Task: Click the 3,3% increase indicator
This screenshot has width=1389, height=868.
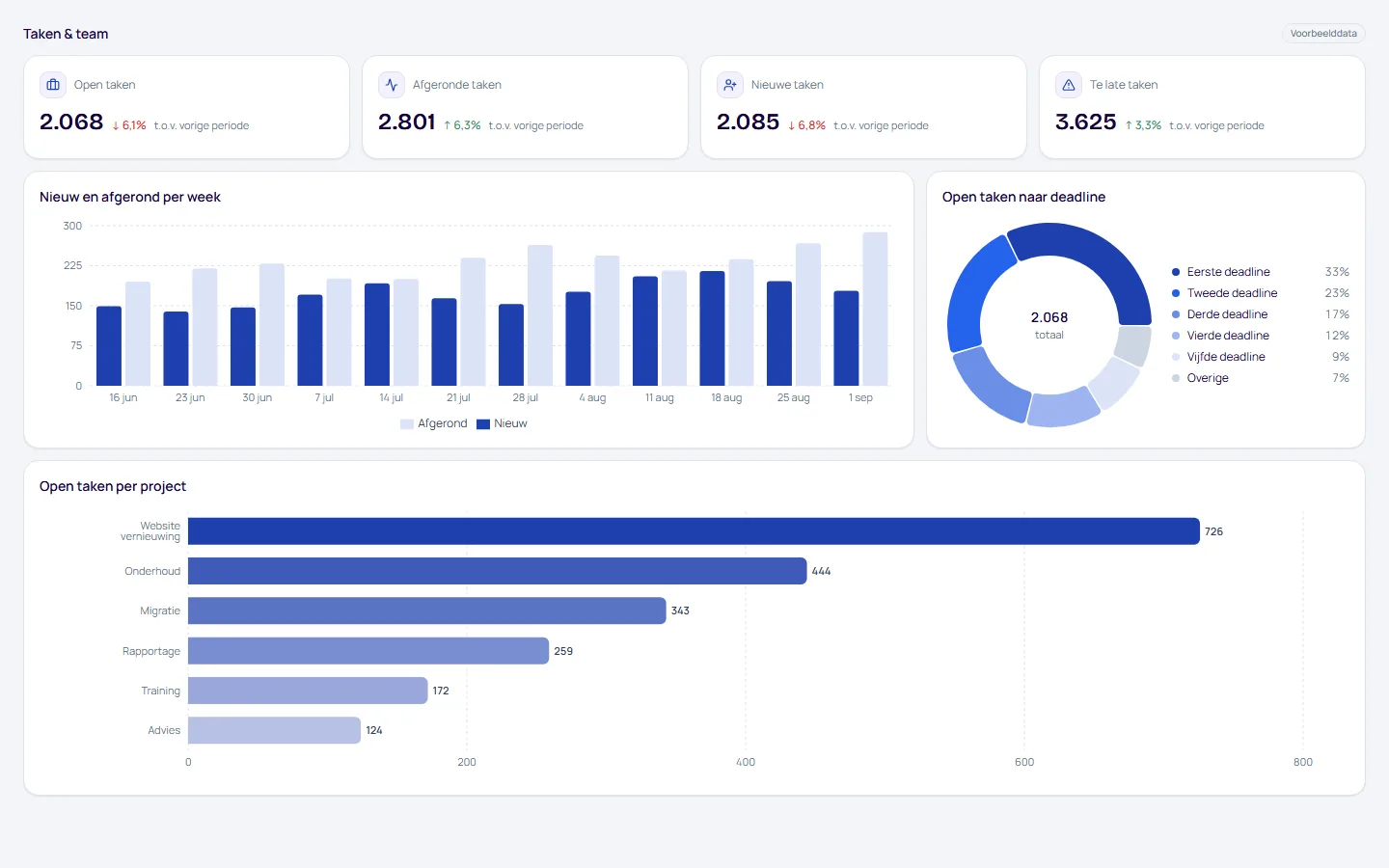Action: click(1143, 125)
